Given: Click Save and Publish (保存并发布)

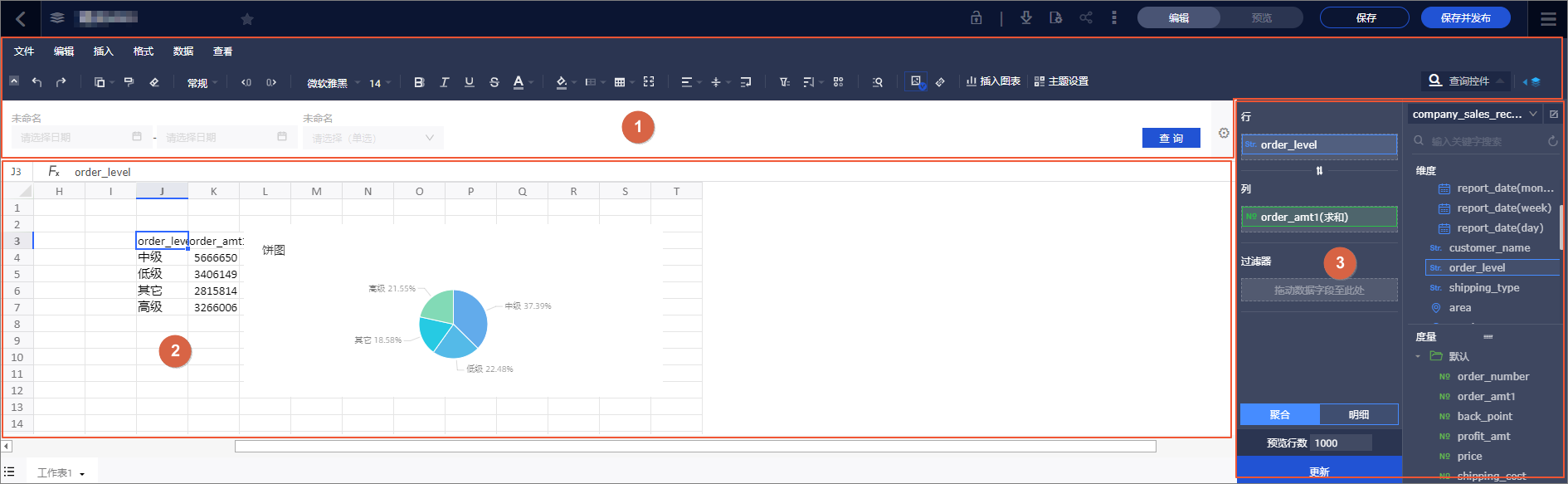Looking at the screenshot, I should 1466,17.
